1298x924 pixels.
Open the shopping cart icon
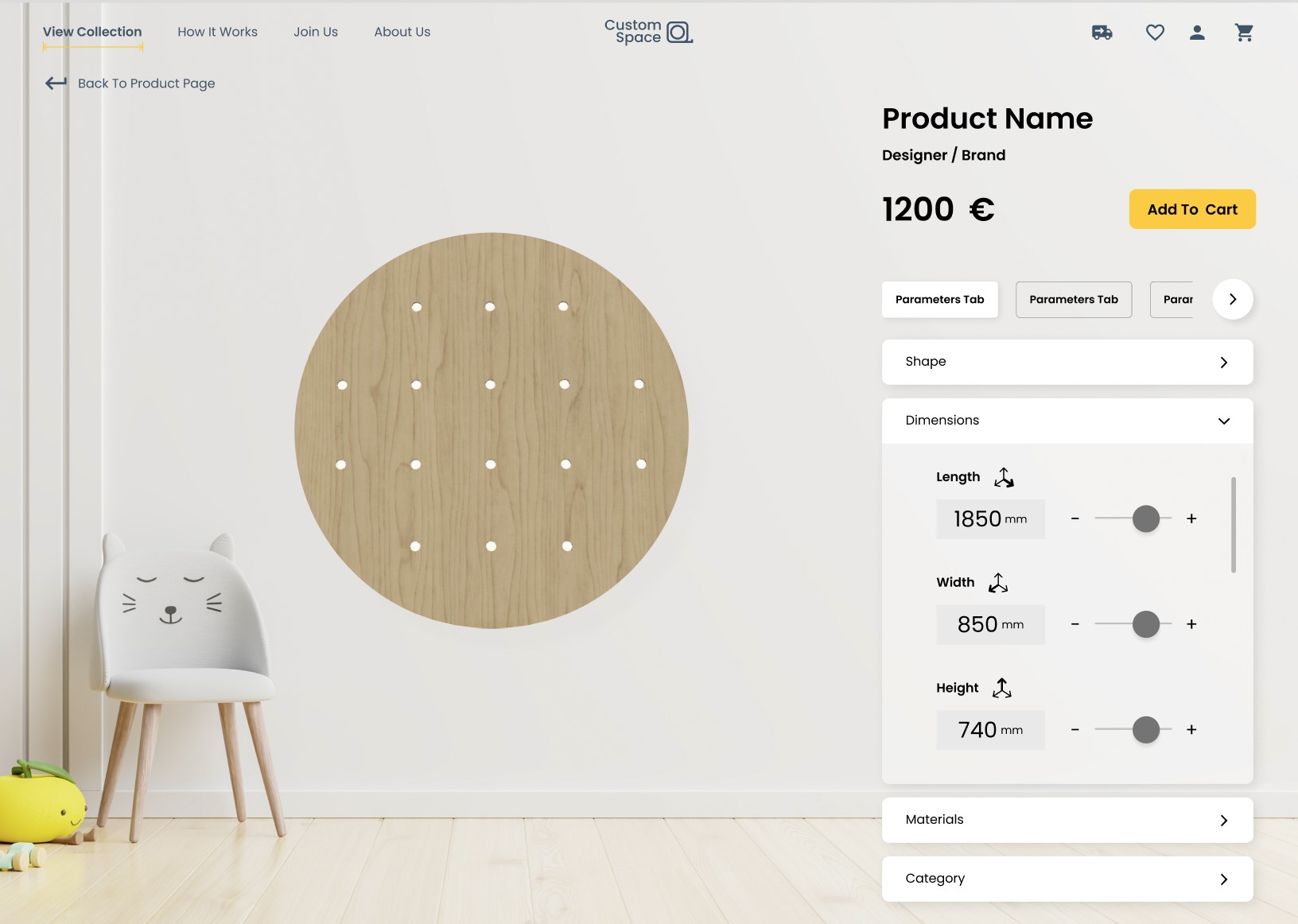[x=1244, y=33]
